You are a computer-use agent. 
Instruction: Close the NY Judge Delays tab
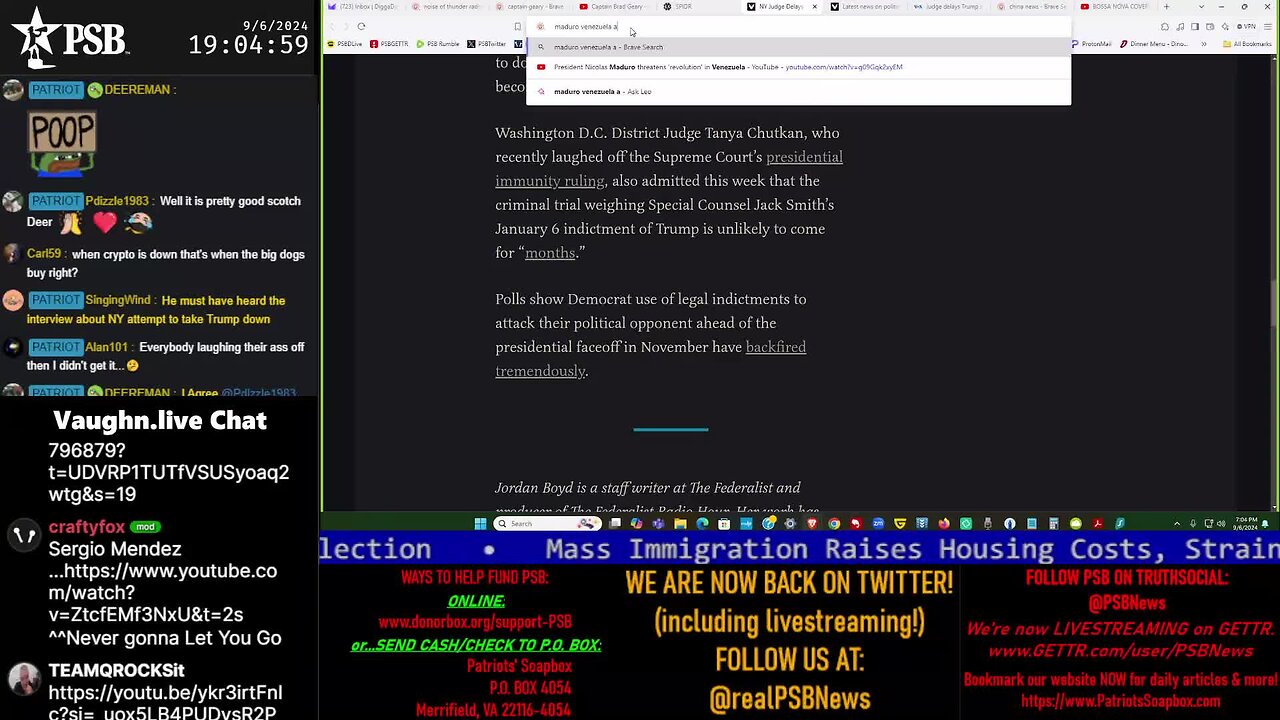tap(815, 7)
